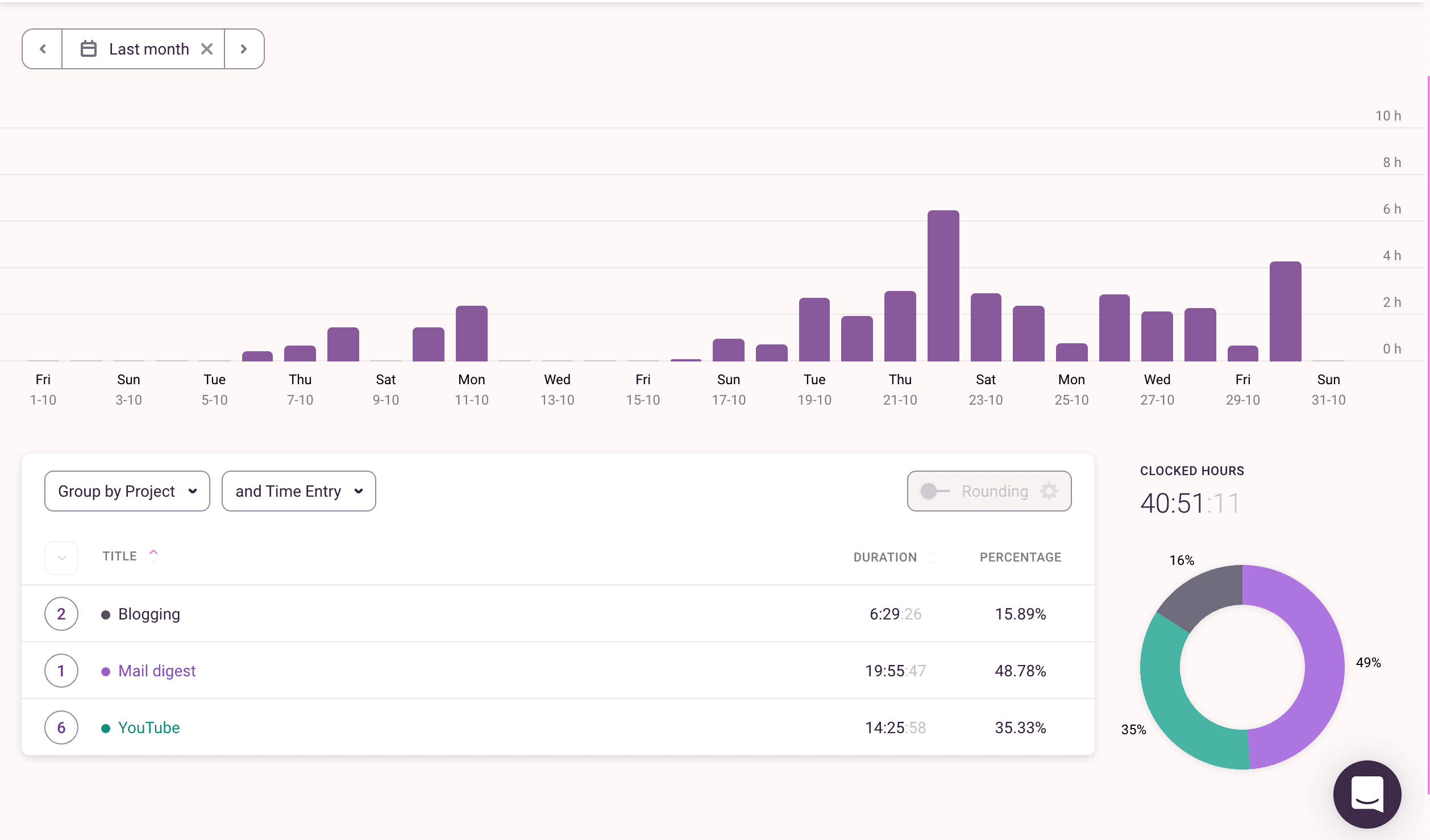Navigate to the next period with the right arrow
Screen dimensions: 1430x840
(244, 48)
